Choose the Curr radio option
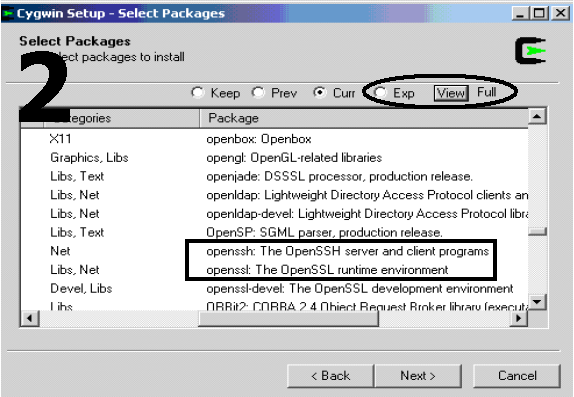Screen dimensions: 574x397 tap(320, 92)
